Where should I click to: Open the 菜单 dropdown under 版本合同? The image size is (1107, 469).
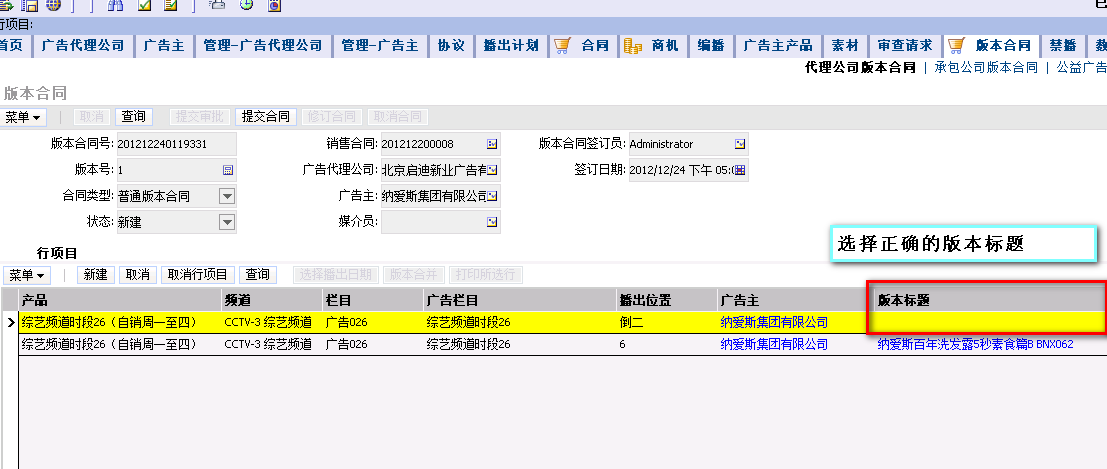(x=23, y=117)
